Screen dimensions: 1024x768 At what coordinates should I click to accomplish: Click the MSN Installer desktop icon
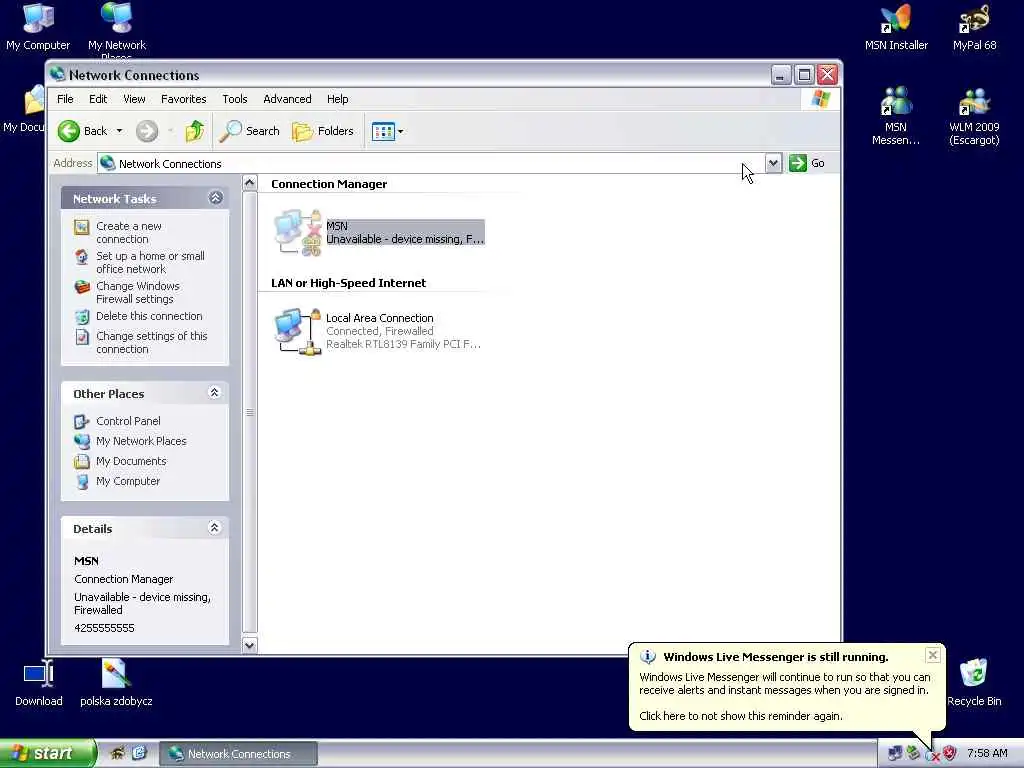coord(896,27)
